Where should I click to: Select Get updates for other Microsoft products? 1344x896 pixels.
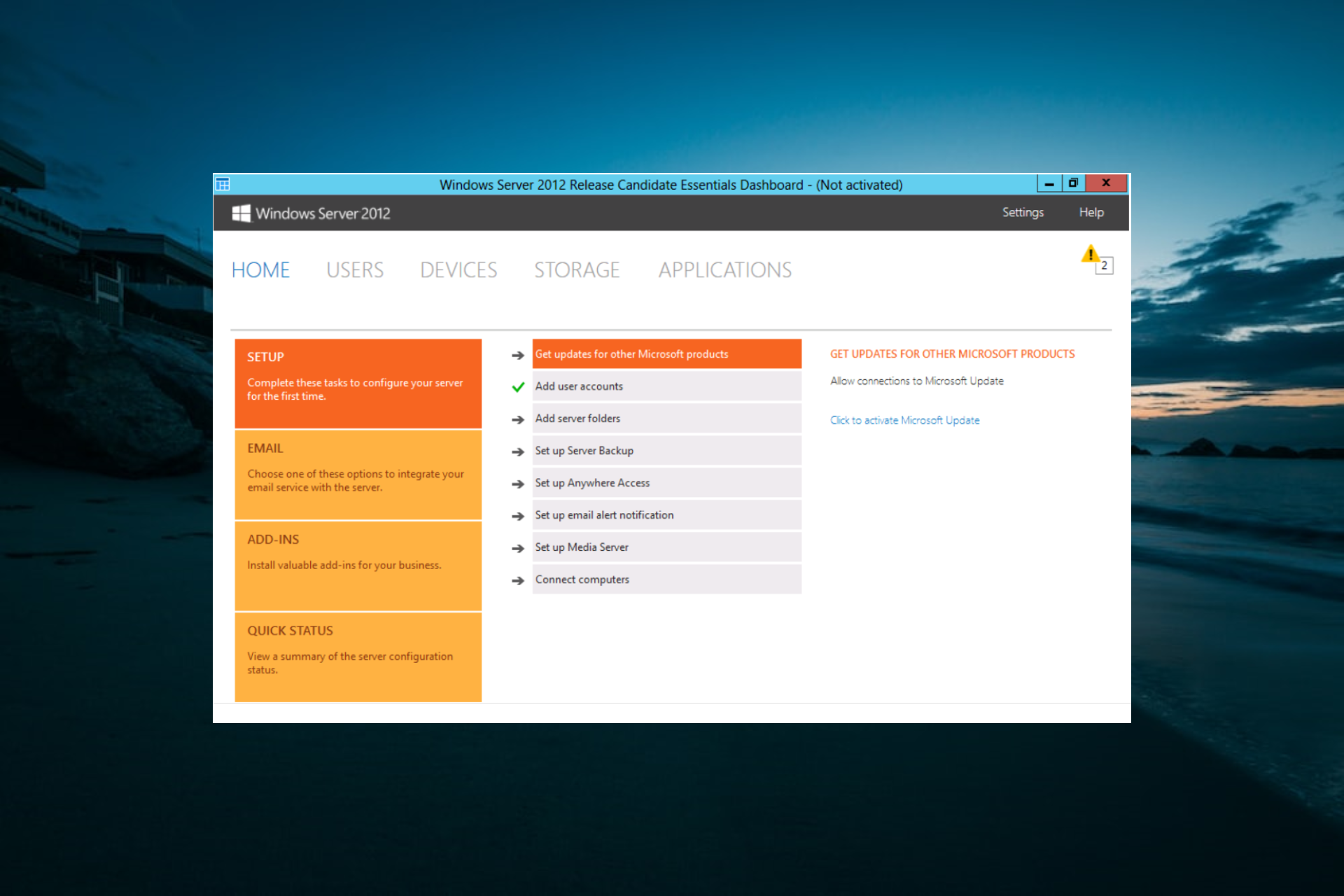point(667,354)
